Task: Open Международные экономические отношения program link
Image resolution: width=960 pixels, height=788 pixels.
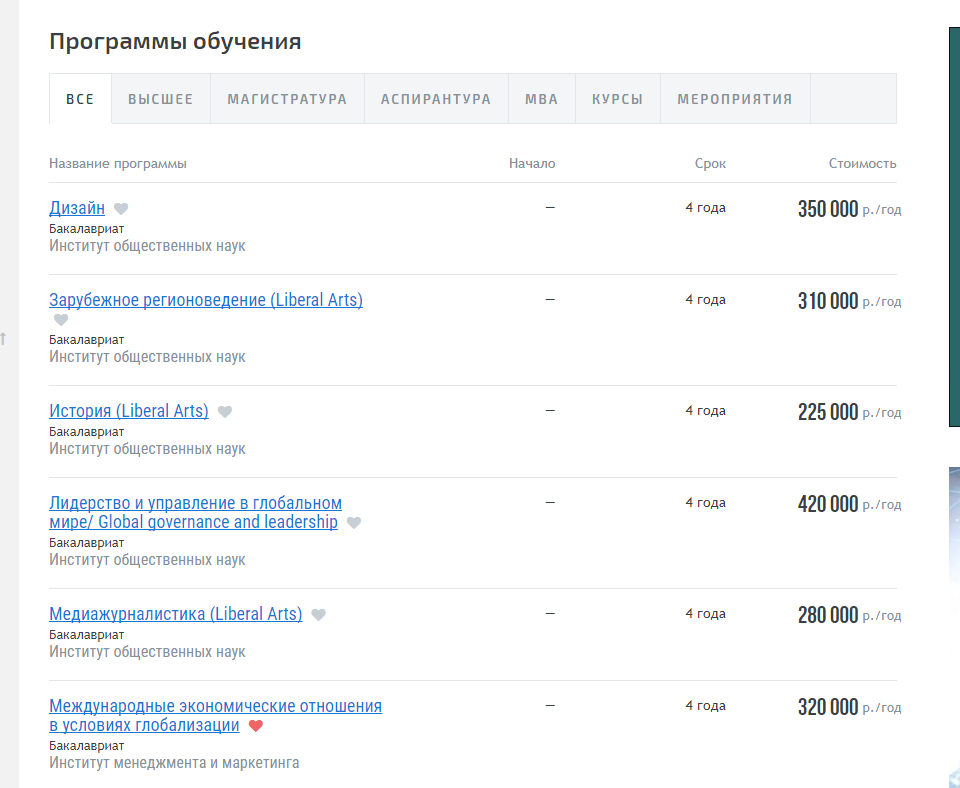Action: click(216, 715)
